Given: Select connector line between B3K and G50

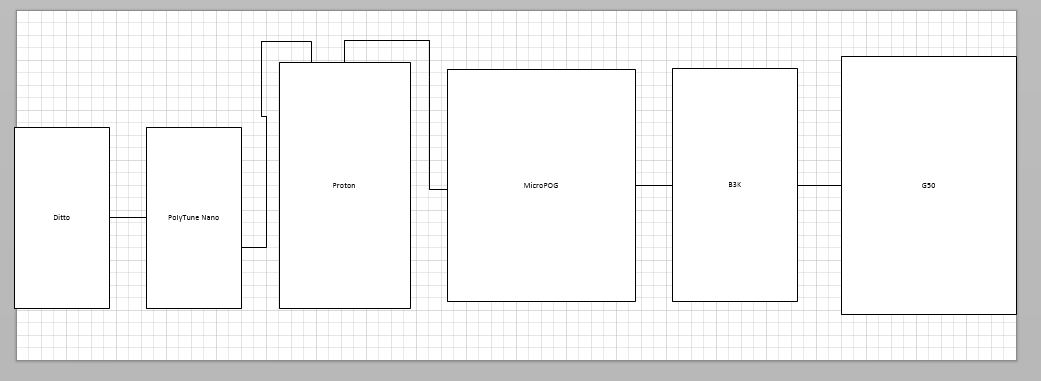Looking at the screenshot, I should click(x=819, y=185).
